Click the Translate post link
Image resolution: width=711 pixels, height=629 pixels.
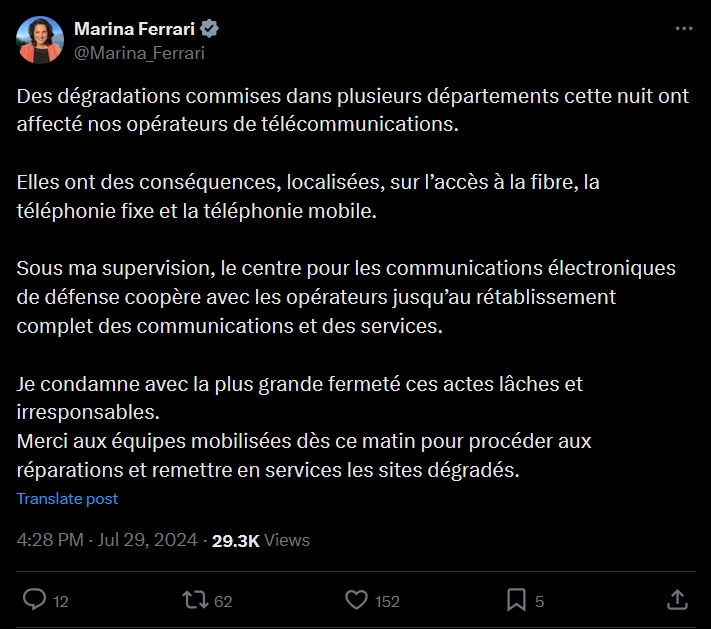coord(67,498)
